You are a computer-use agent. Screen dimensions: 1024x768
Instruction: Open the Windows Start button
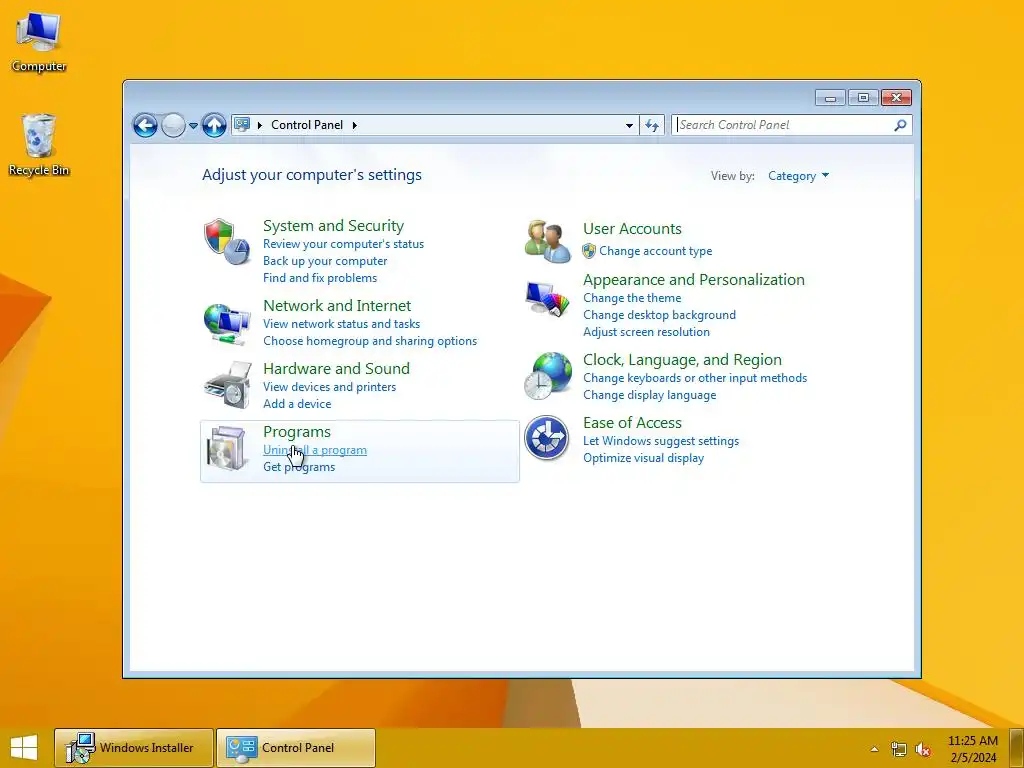24,748
